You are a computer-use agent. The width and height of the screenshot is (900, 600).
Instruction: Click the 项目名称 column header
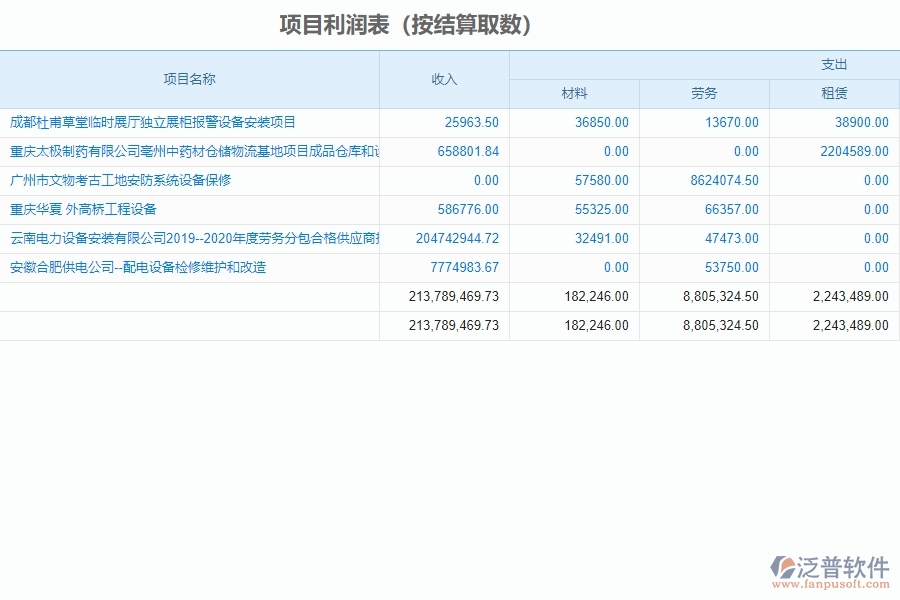[190, 80]
